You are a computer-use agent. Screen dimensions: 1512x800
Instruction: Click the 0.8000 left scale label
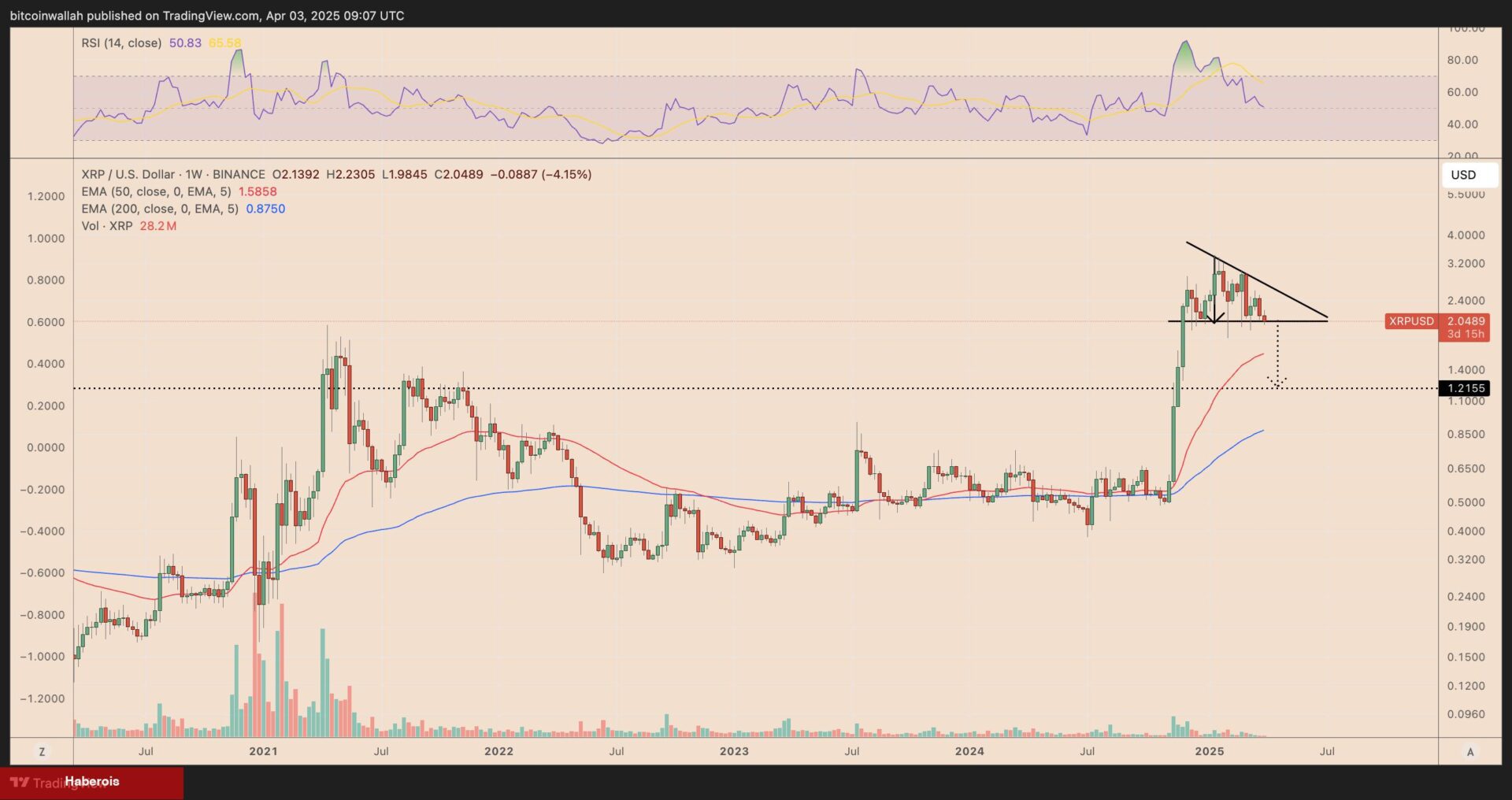point(46,280)
